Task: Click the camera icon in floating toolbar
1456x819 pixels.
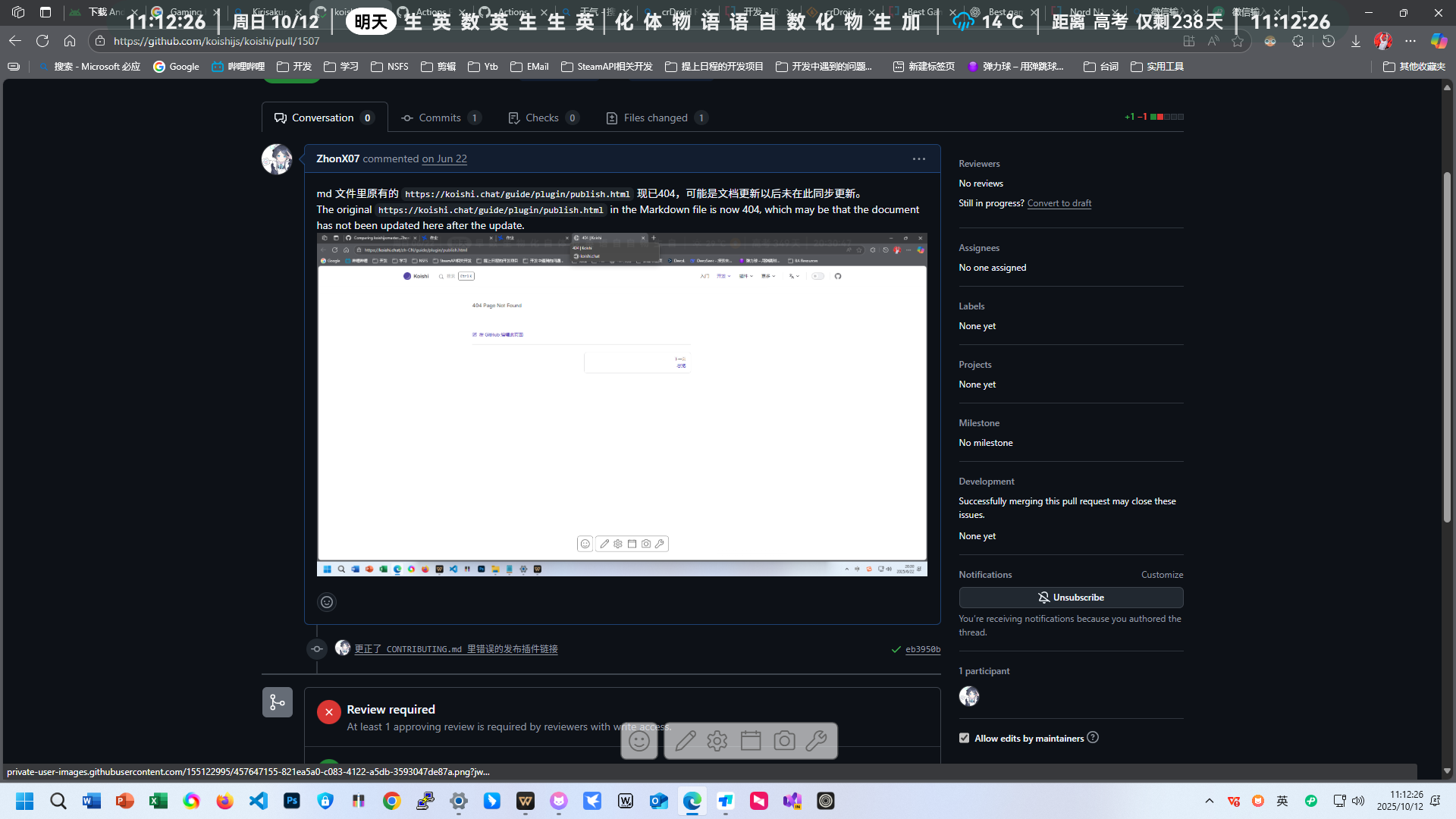Action: point(784,741)
